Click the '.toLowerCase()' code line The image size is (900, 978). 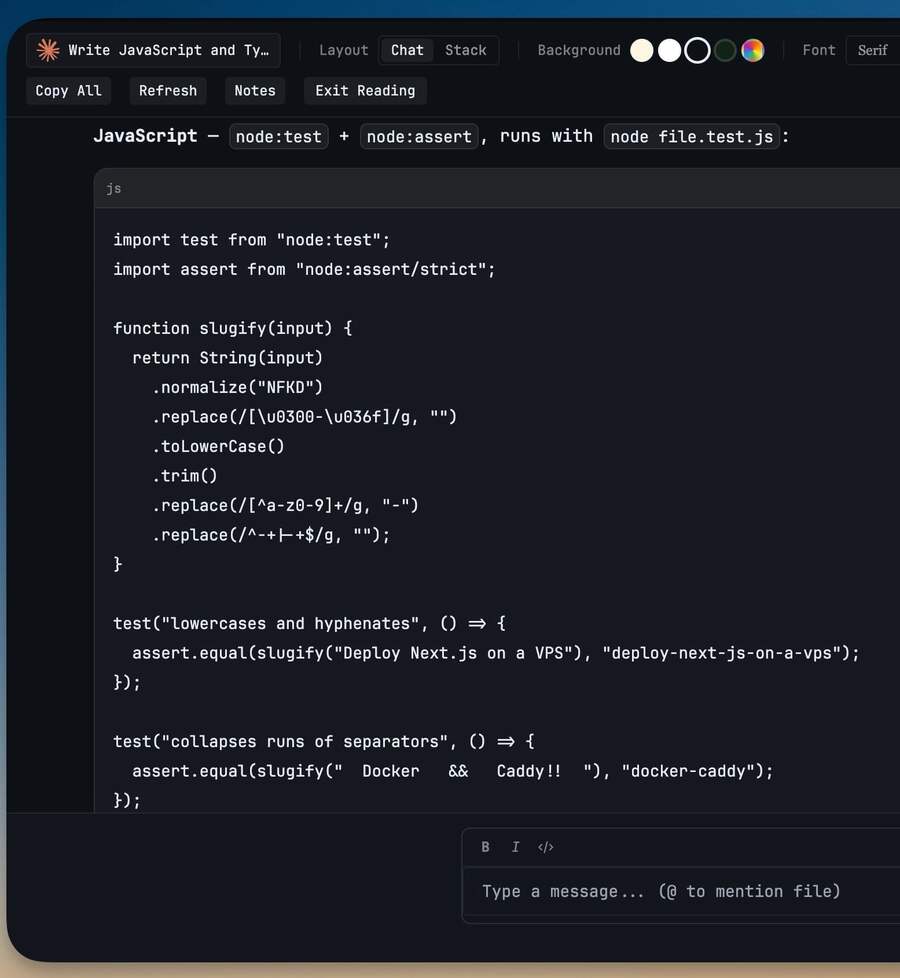[x=218, y=447]
